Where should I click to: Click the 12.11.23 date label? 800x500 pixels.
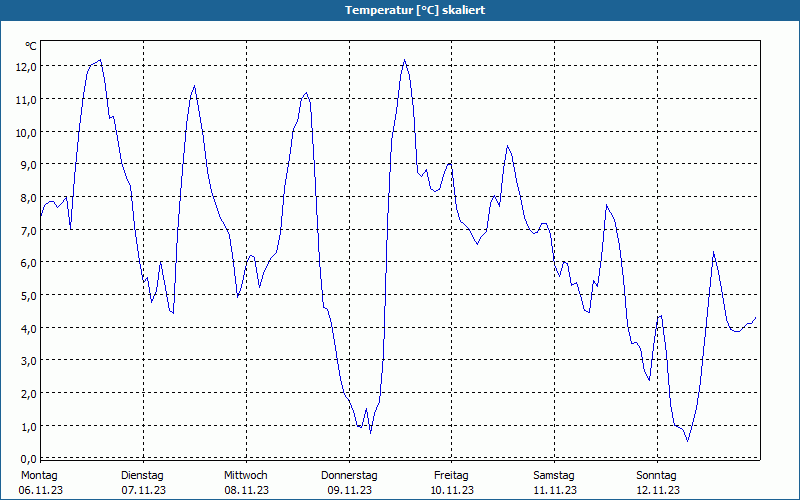click(658, 490)
